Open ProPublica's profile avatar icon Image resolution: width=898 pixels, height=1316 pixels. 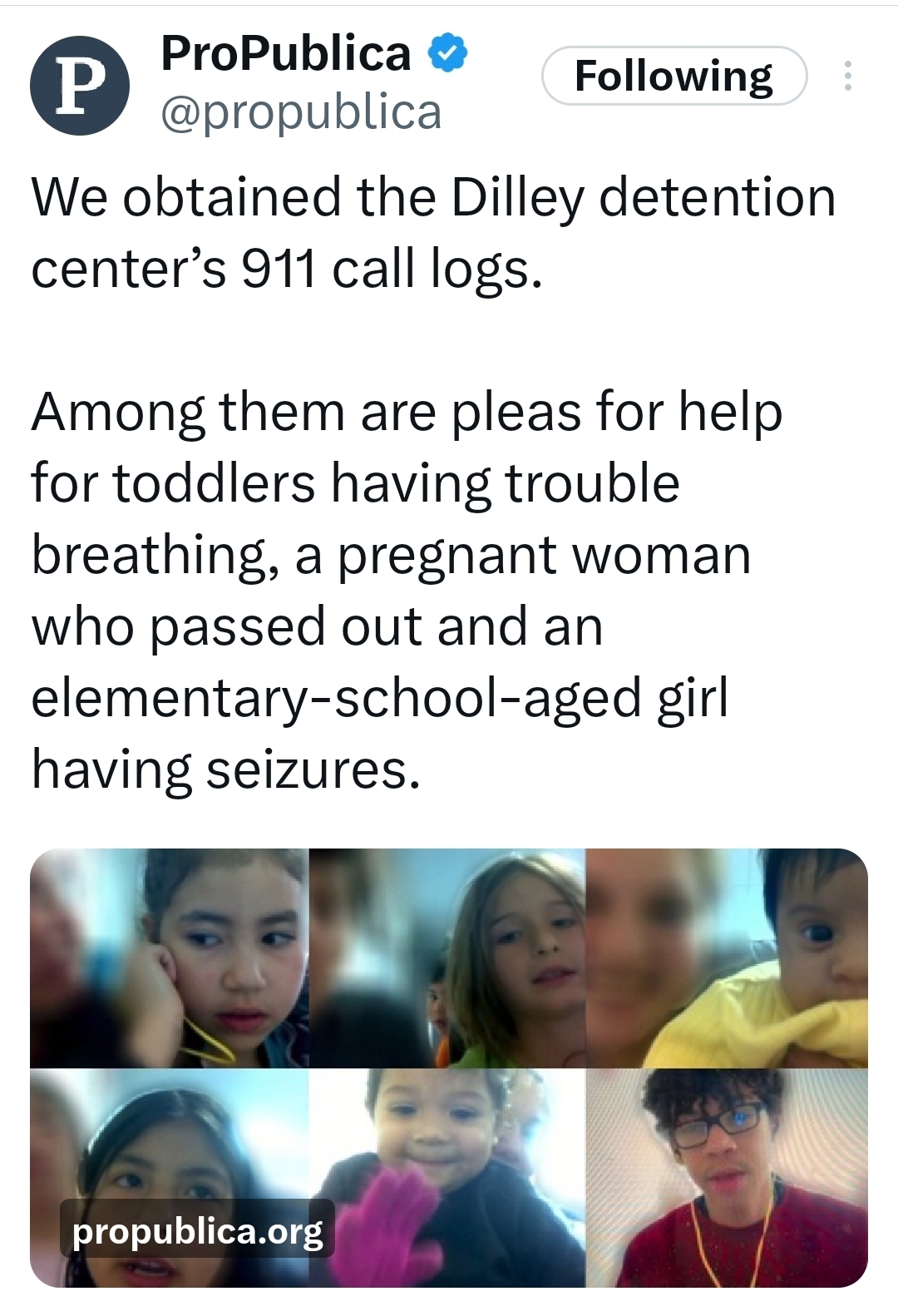(80, 86)
